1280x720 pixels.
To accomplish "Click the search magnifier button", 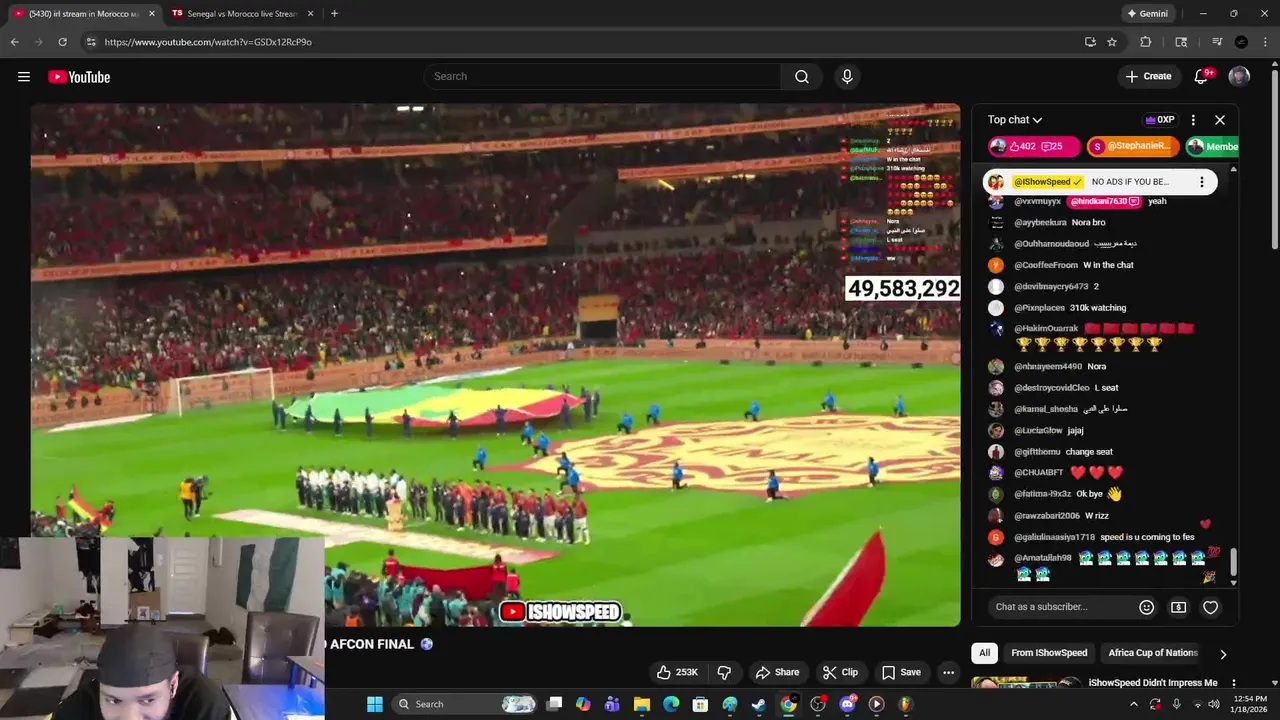I will [x=801, y=76].
